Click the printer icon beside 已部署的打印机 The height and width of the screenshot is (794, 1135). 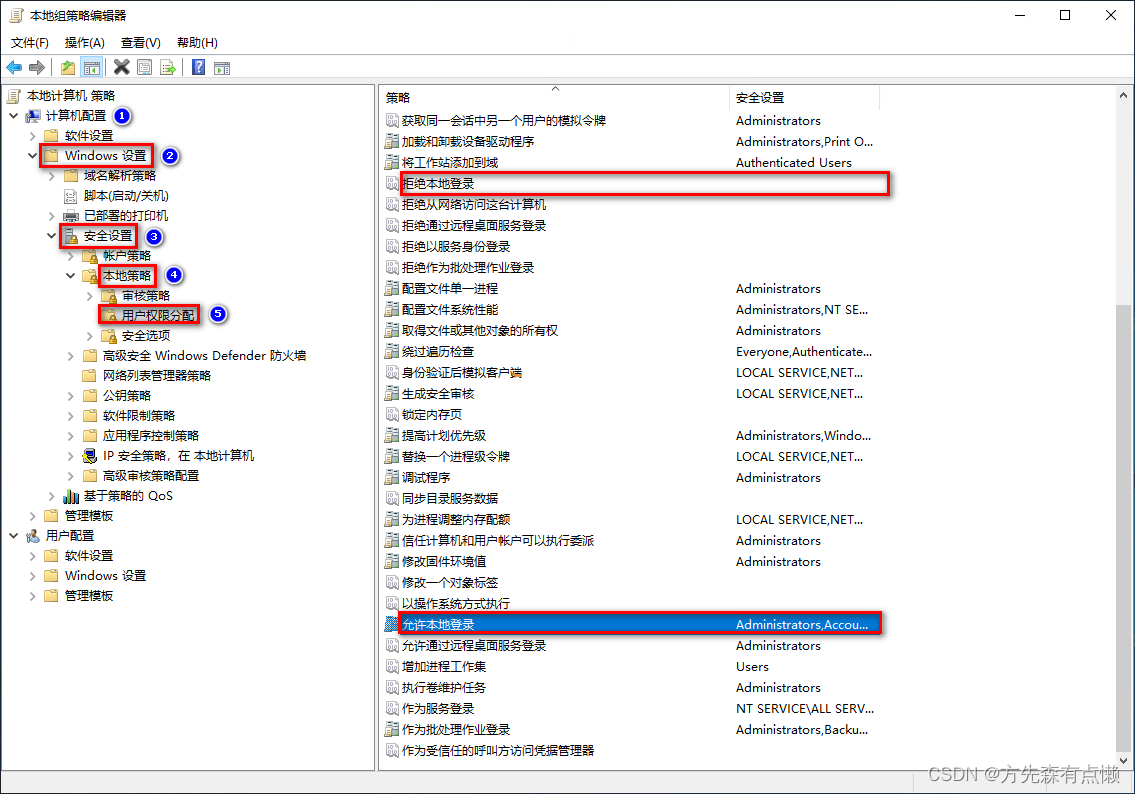pos(71,216)
